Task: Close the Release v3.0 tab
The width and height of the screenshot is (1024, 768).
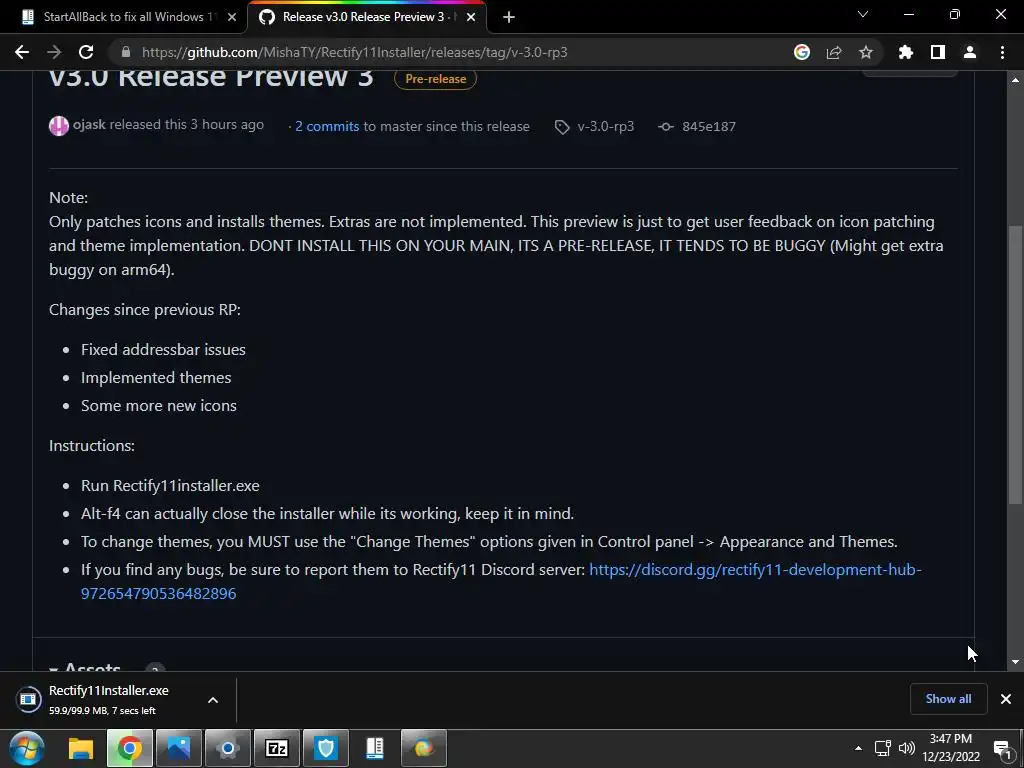Action: pos(471,17)
